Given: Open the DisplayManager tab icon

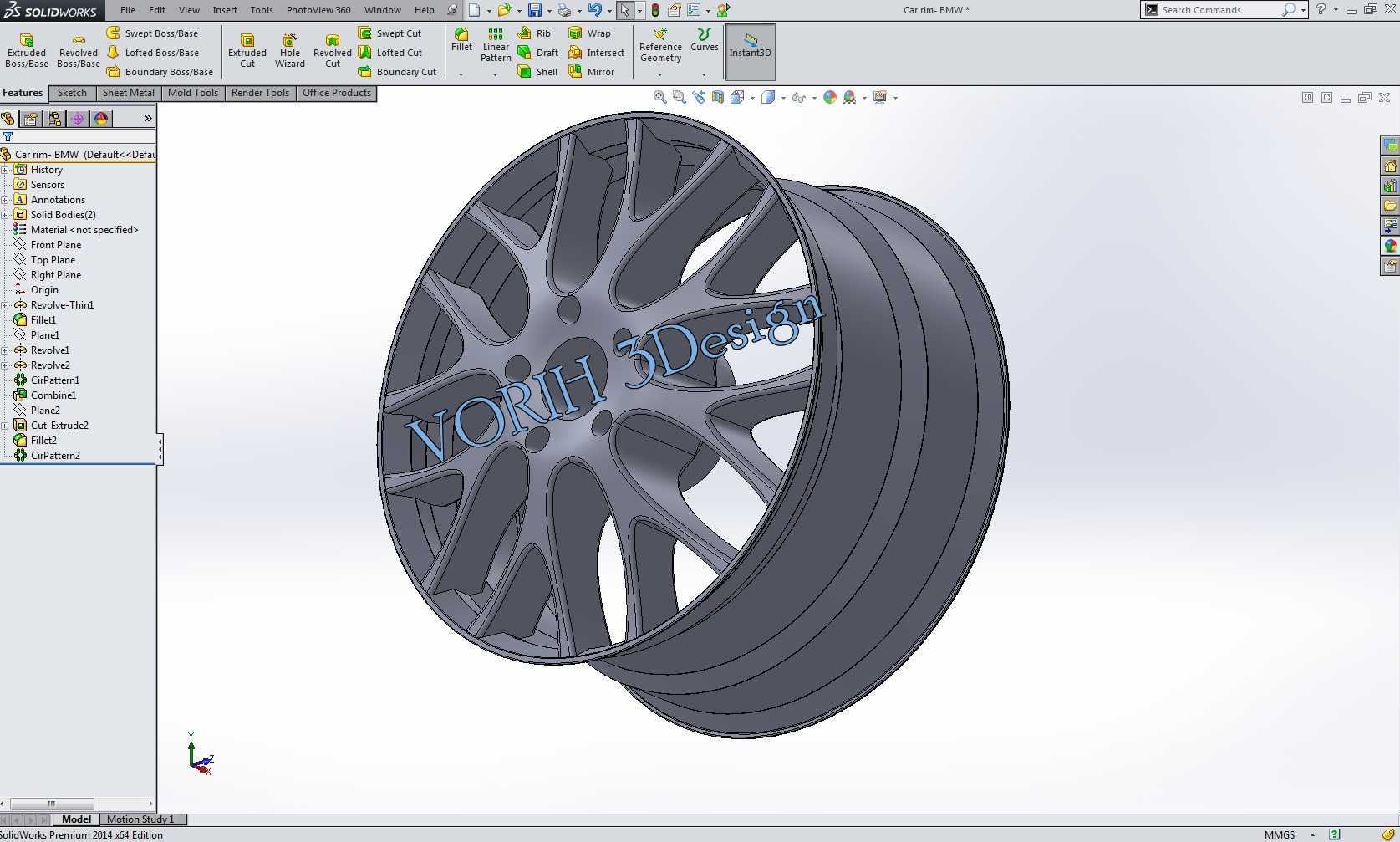Looking at the screenshot, I should point(101,119).
